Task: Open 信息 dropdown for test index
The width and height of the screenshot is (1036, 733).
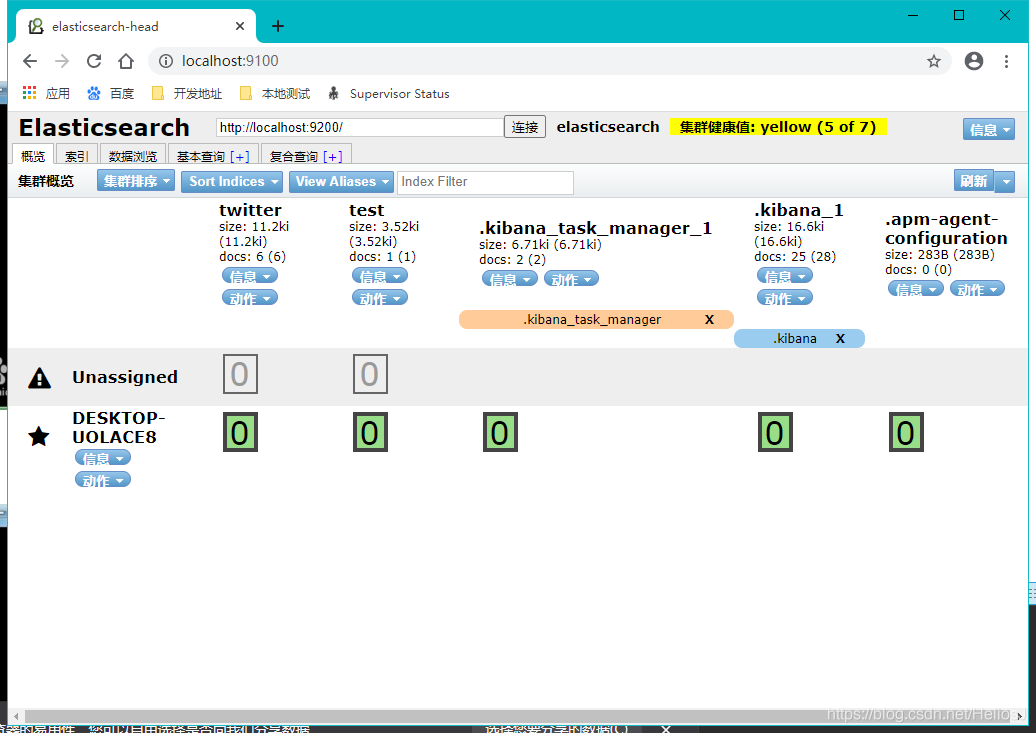Action: [x=380, y=276]
